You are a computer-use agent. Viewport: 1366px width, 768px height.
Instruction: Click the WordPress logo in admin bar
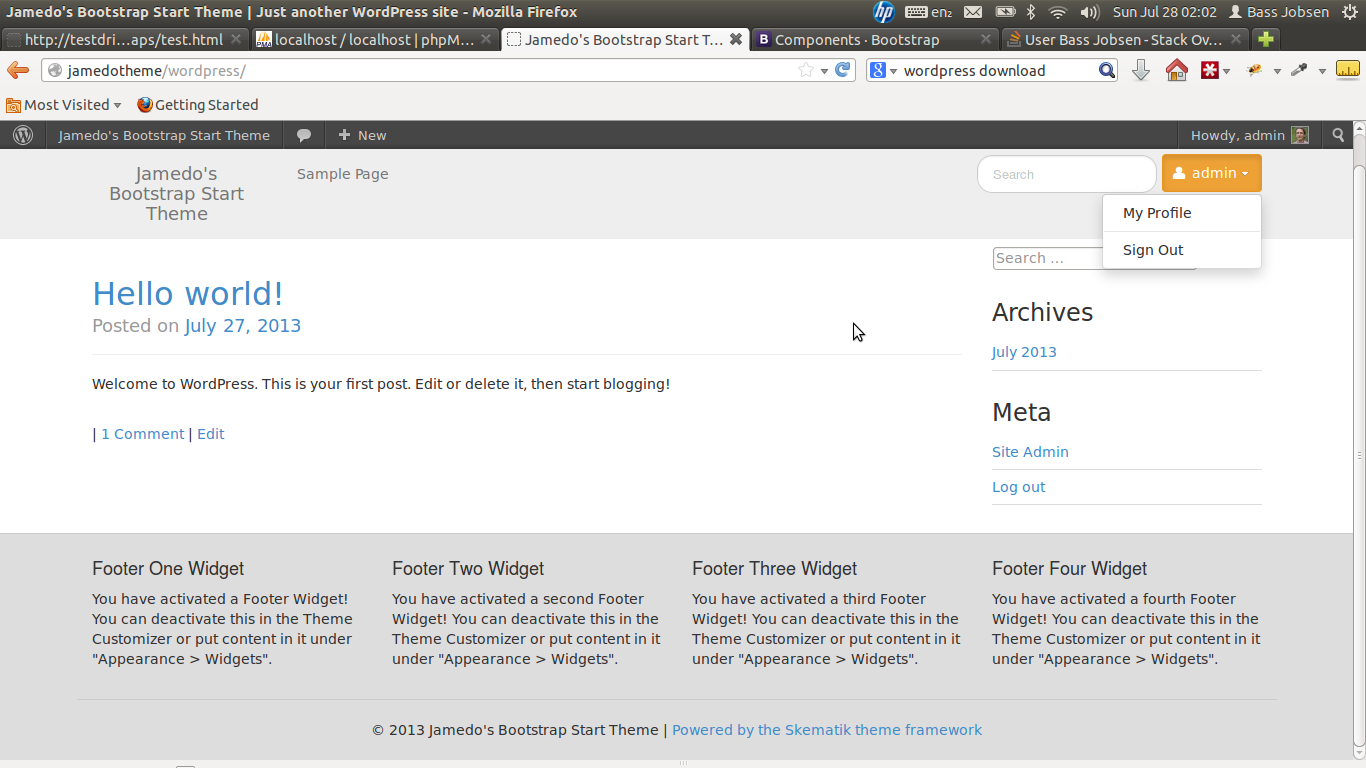pos(23,135)
